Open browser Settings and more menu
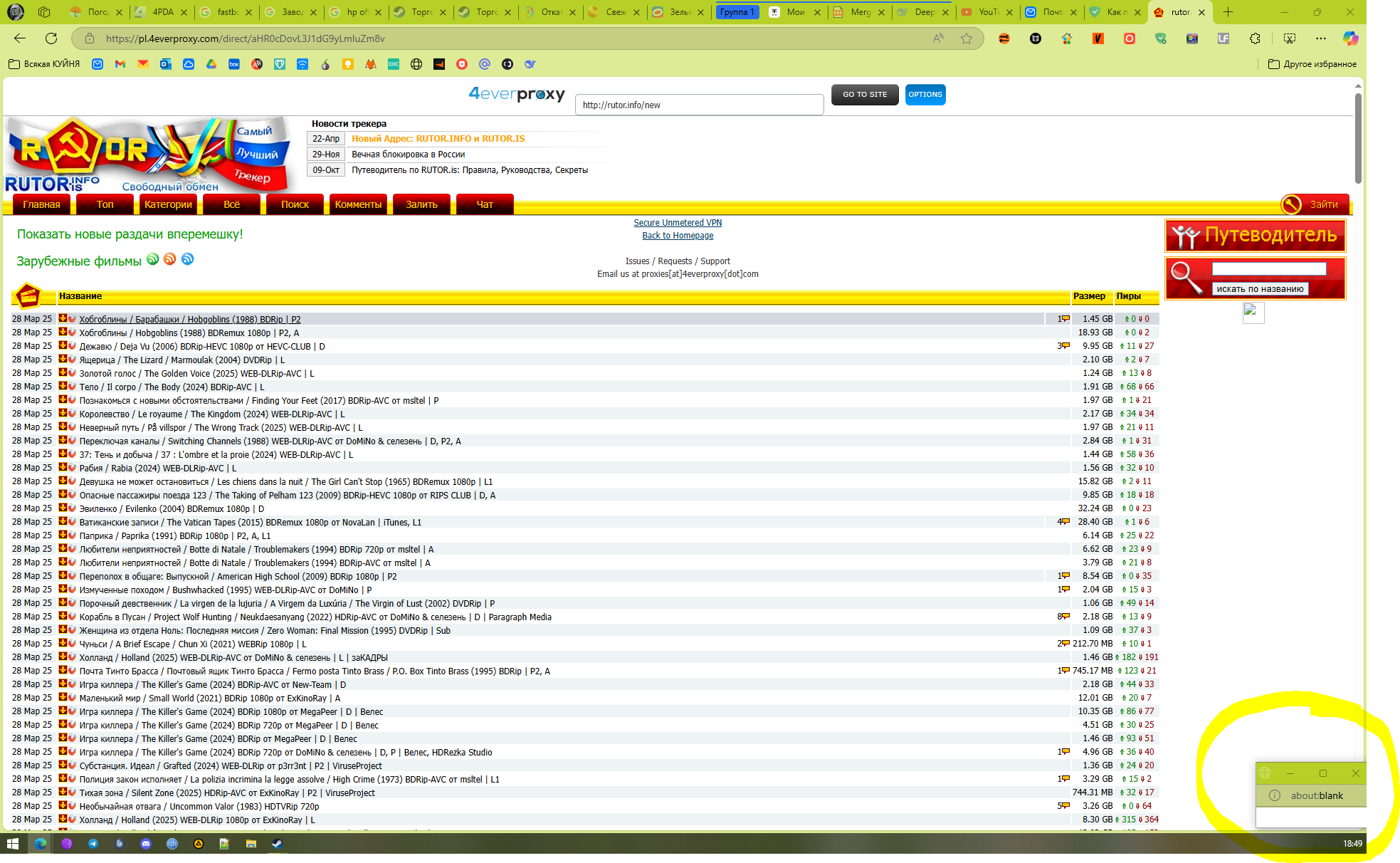The width and height of the screenshot is (1400, 863). pos(1320,38)
